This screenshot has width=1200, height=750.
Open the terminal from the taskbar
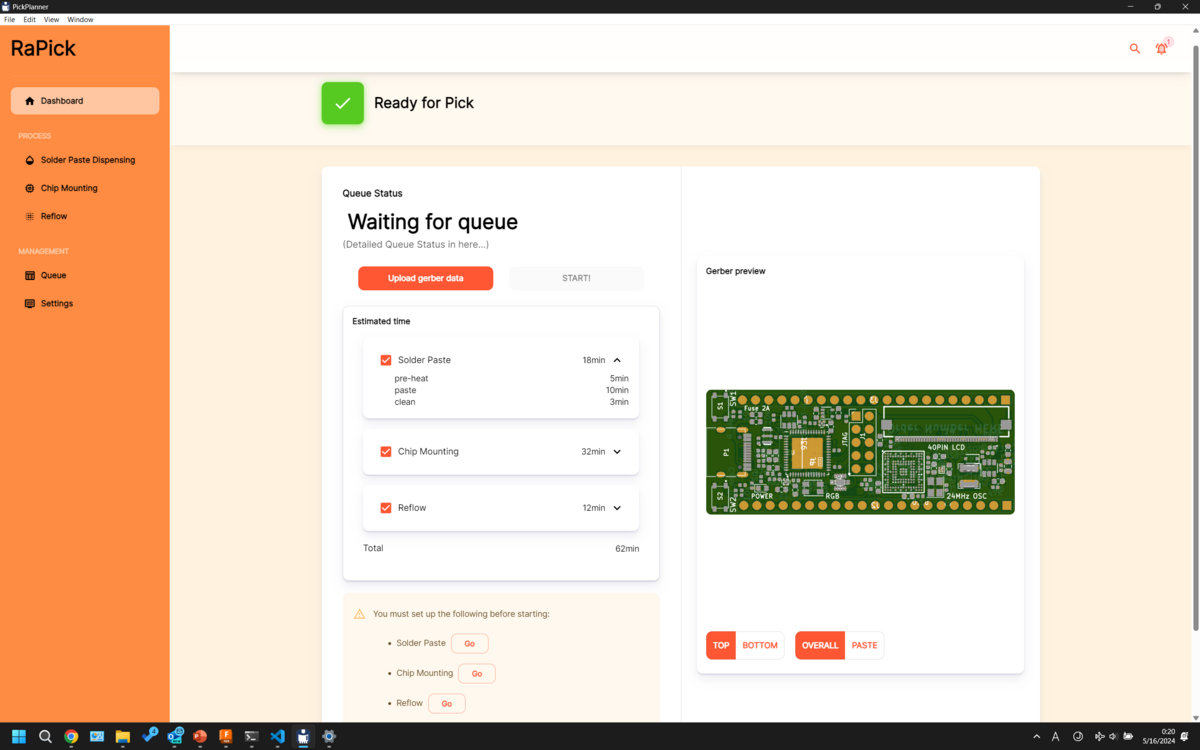[x=252, y=736]
